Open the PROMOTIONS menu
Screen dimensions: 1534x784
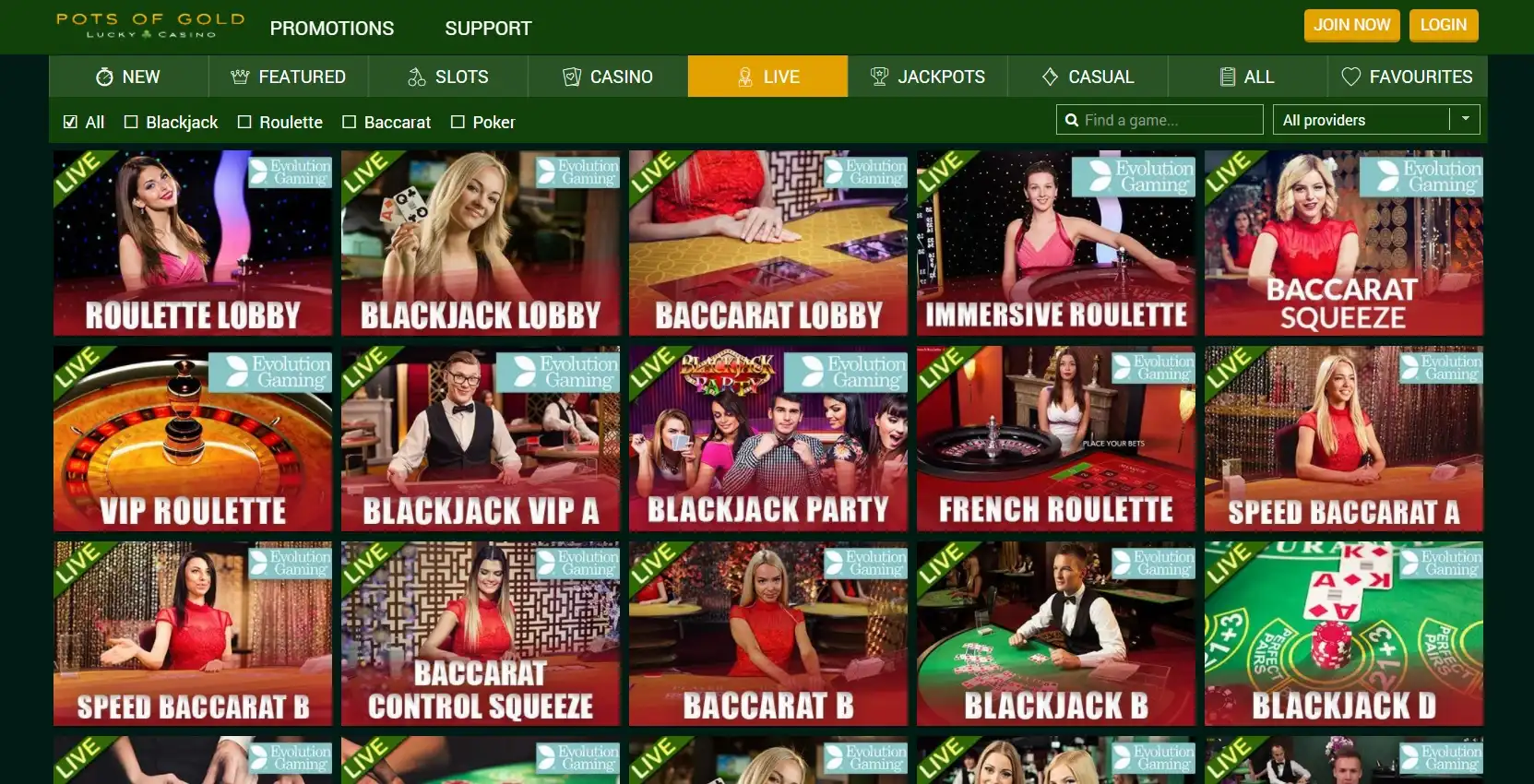pyautogui.click(x=332, y=29)
